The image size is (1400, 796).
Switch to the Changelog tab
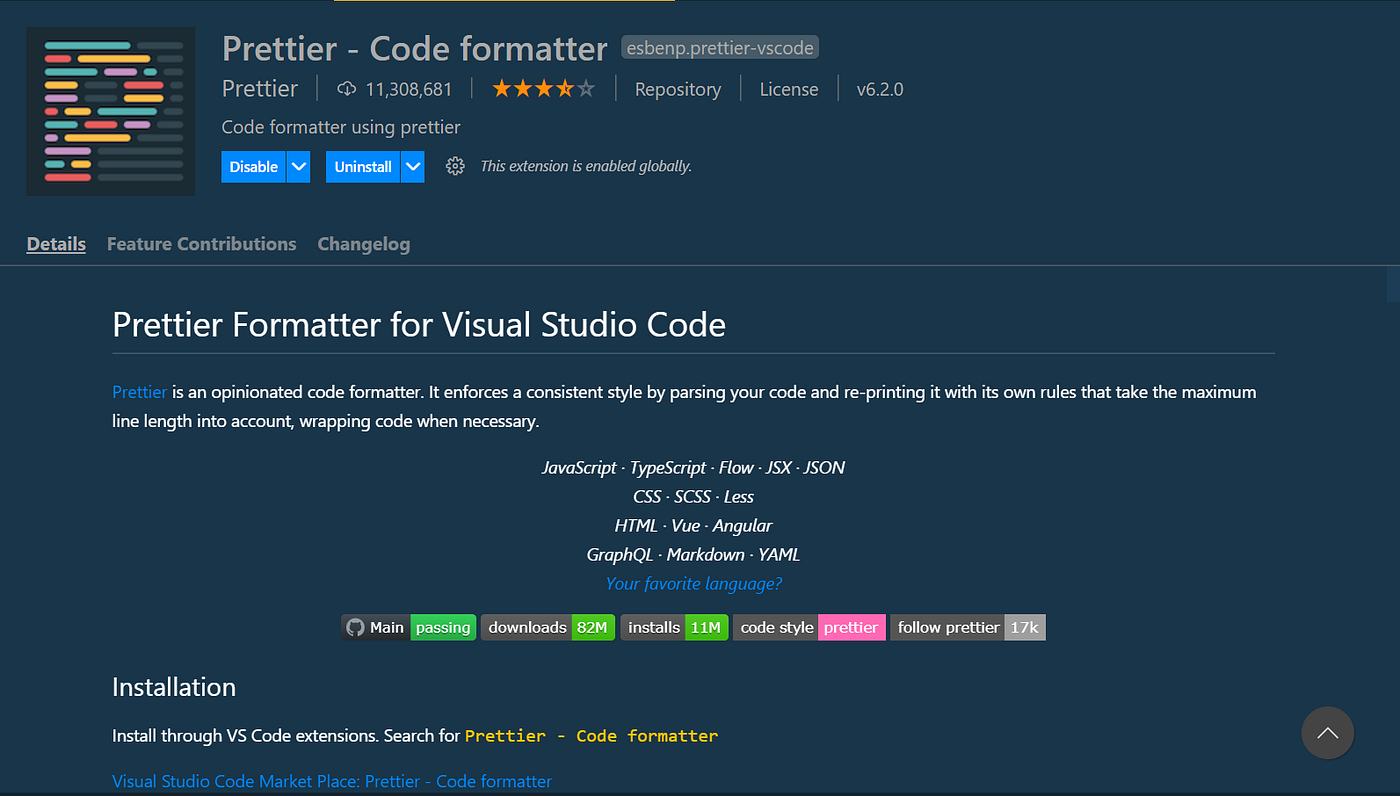click(364, 244)
